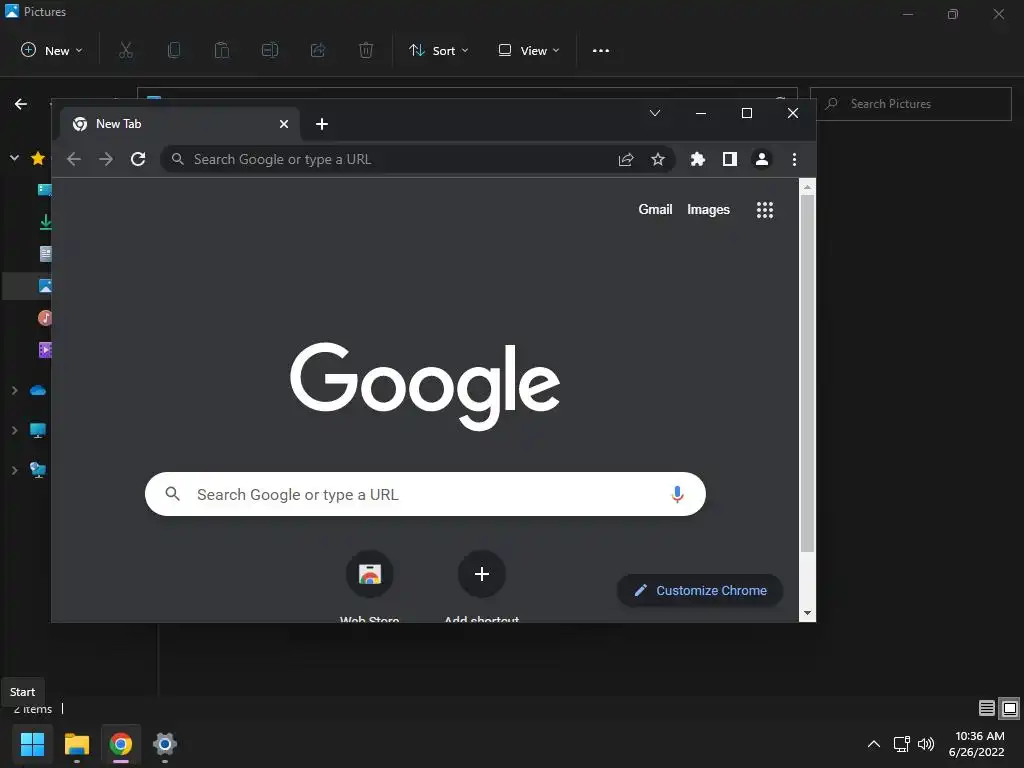Click the Google search box on the page

point(425,494)
